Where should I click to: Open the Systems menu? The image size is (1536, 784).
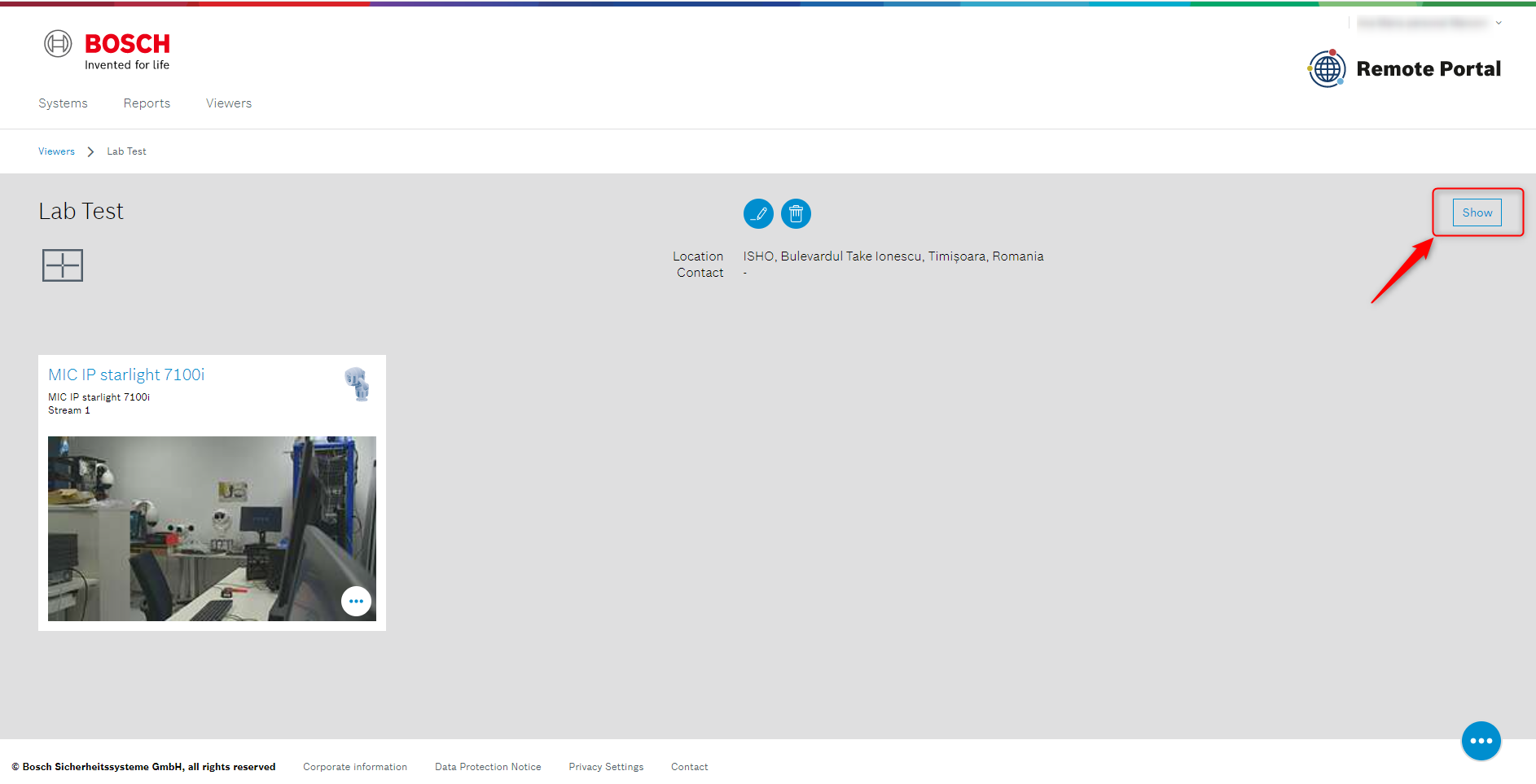point(63,103)
